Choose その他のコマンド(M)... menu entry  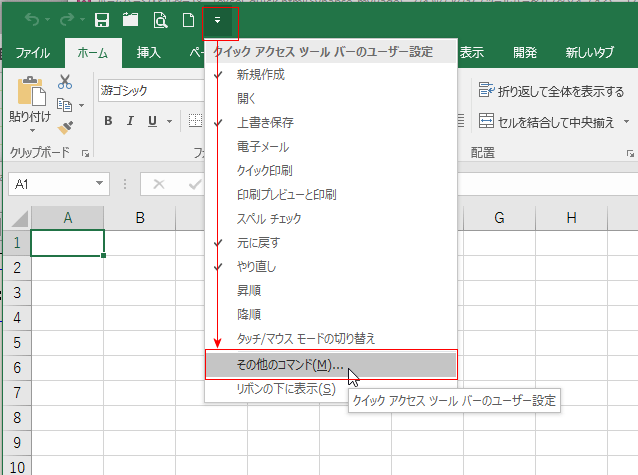(x=331, y=365)
